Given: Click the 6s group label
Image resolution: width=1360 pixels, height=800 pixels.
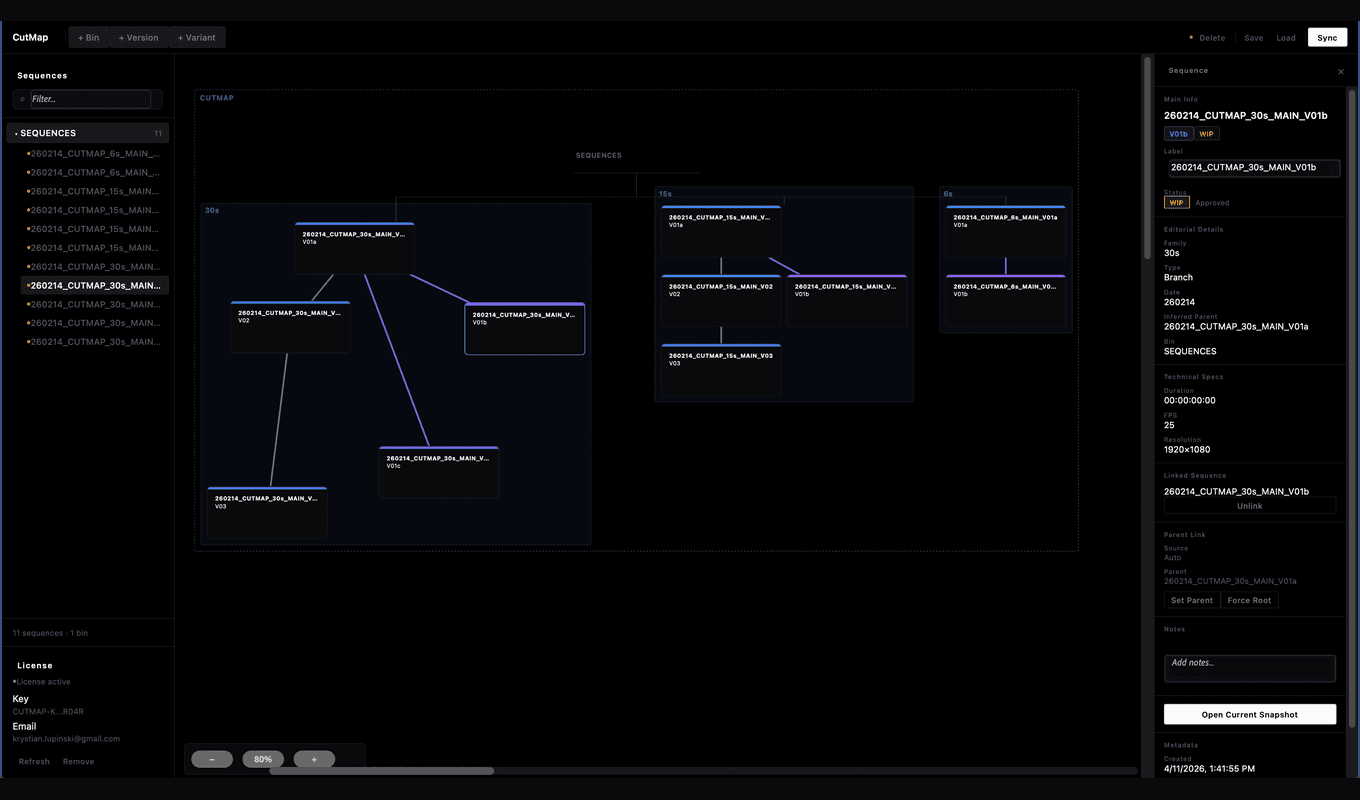Looking at the screenshot, I should pyautogui.click(x=948, y=194).
